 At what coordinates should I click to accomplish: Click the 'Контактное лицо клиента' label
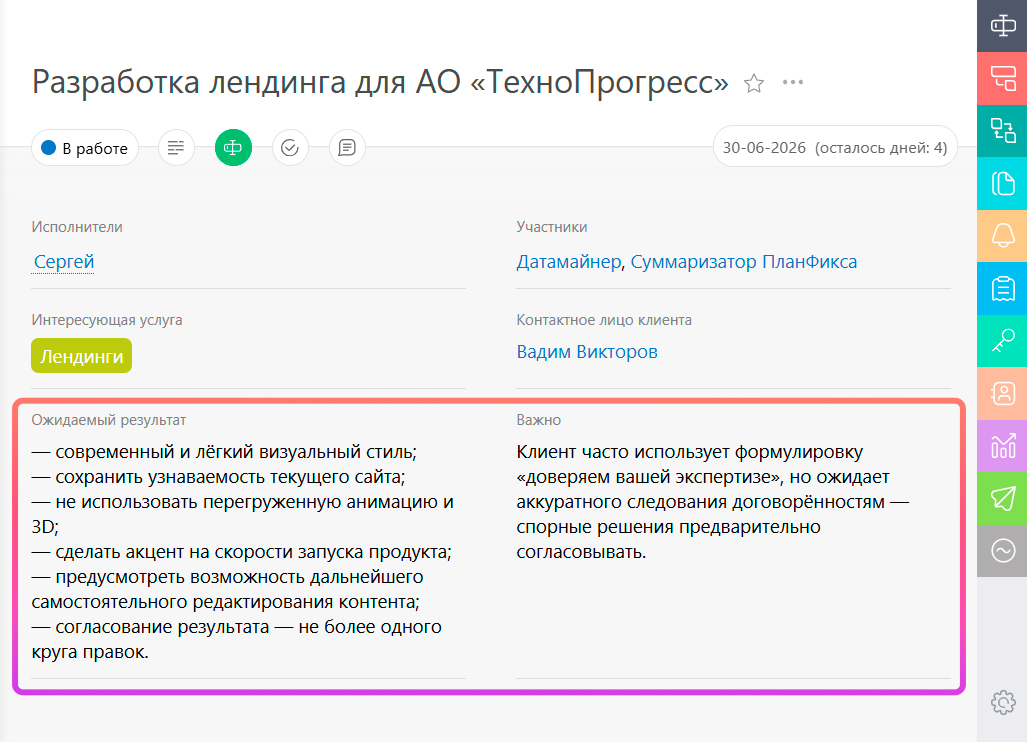click(604, 320)
